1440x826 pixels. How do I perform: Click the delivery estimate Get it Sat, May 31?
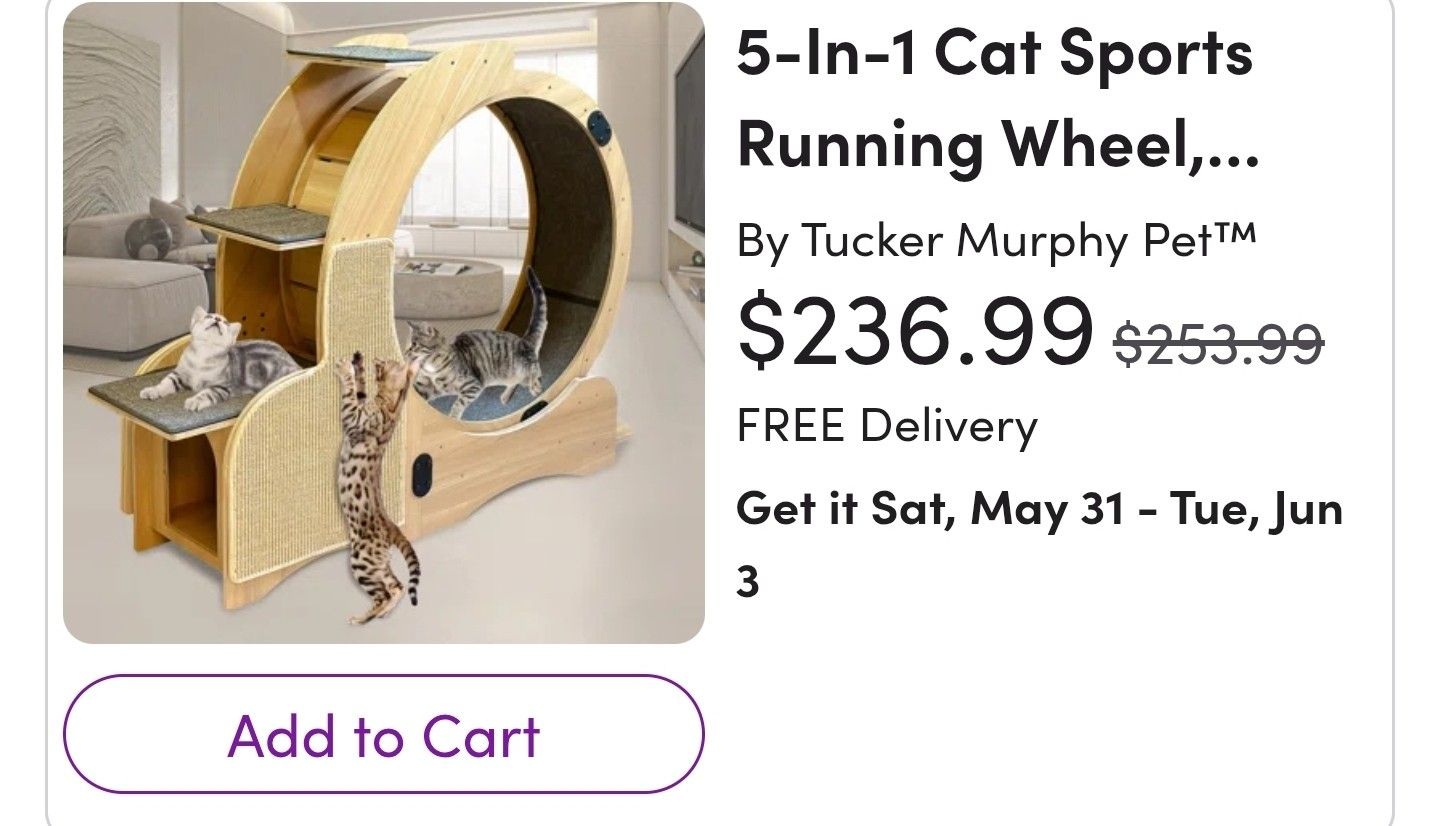pos(1000,508)
